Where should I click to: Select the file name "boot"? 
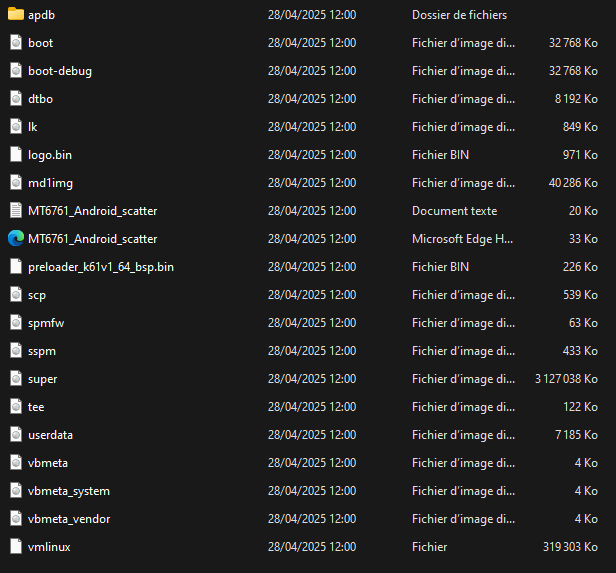40,43
